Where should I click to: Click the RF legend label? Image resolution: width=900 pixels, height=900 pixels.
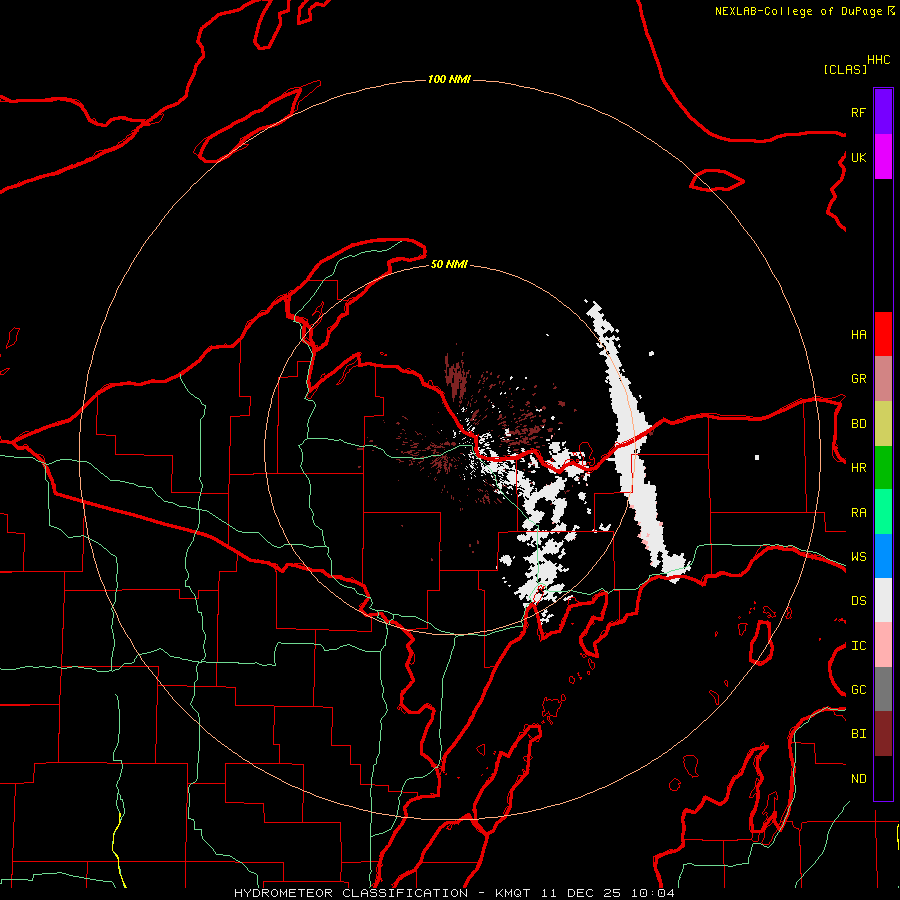pos(858,112)
